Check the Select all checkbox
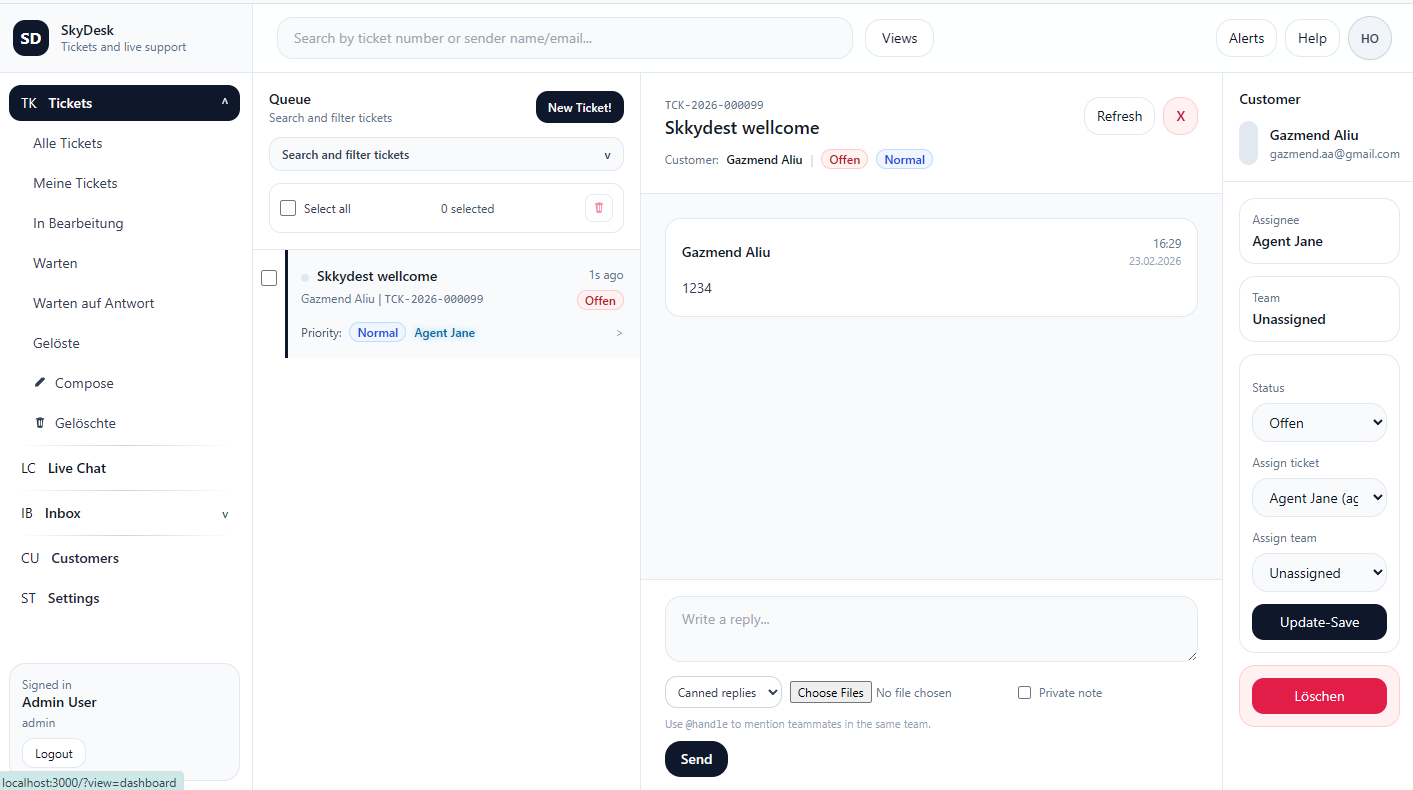The width and height of the screenshot is (1413, 790). 288,208
